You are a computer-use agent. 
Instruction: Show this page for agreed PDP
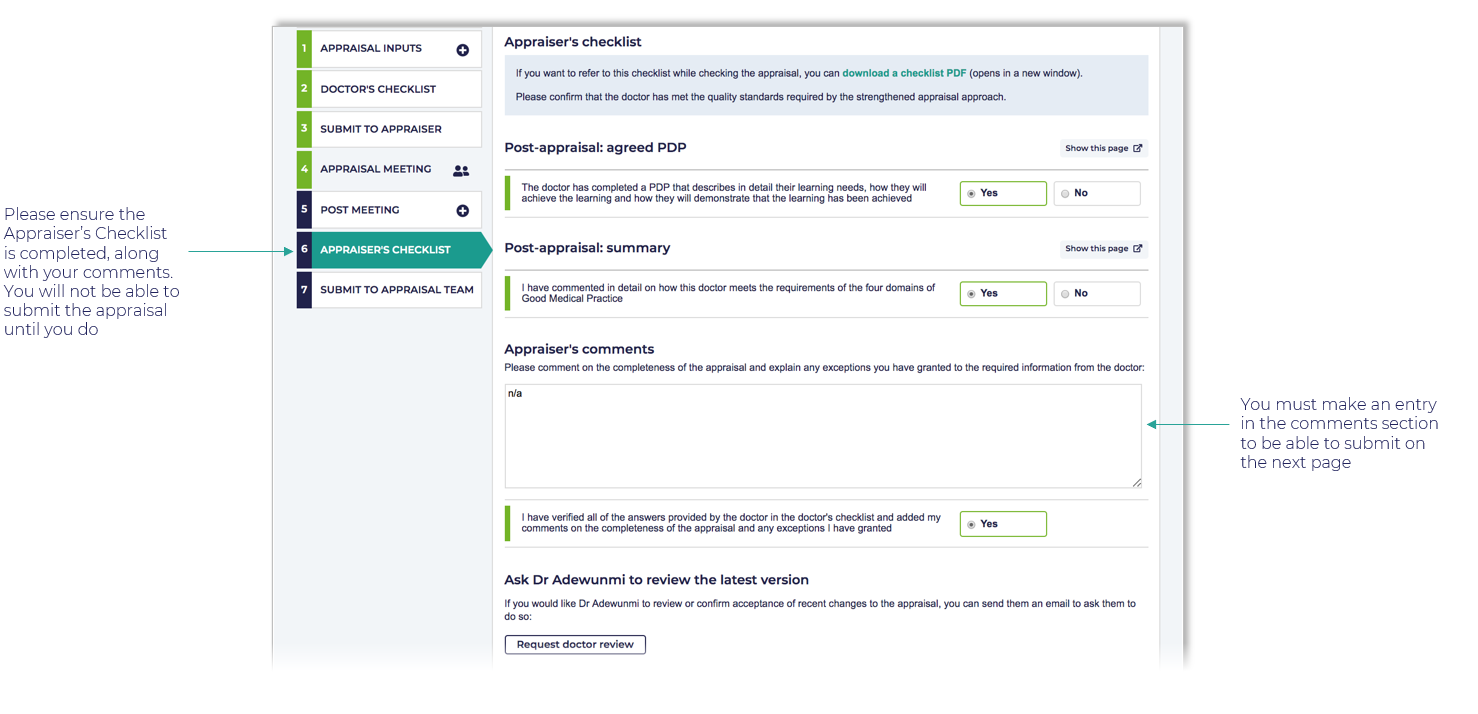point(1102,148)
